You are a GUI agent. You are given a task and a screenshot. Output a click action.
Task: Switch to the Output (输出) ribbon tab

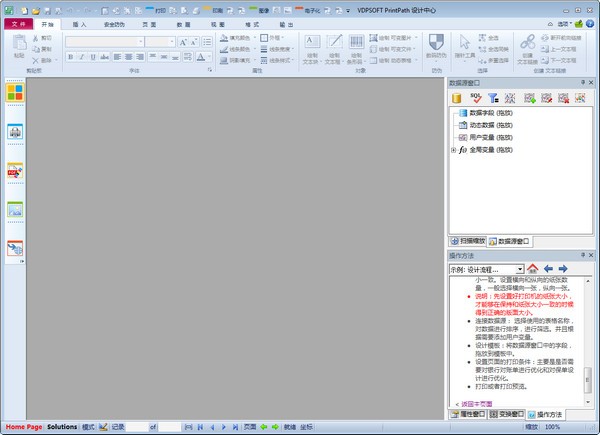point(286,24)
